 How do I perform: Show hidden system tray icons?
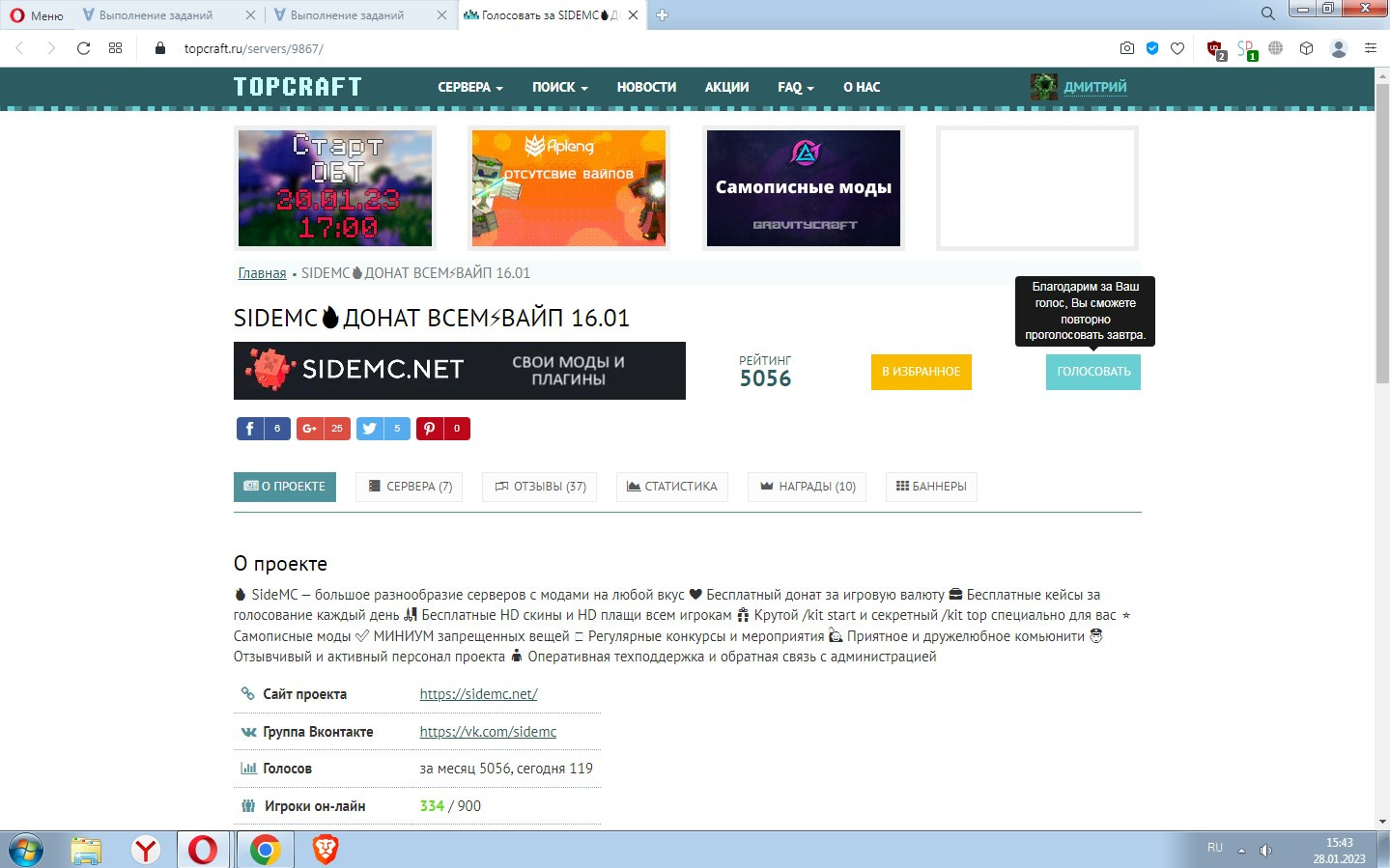click(x=1241, y=851)
